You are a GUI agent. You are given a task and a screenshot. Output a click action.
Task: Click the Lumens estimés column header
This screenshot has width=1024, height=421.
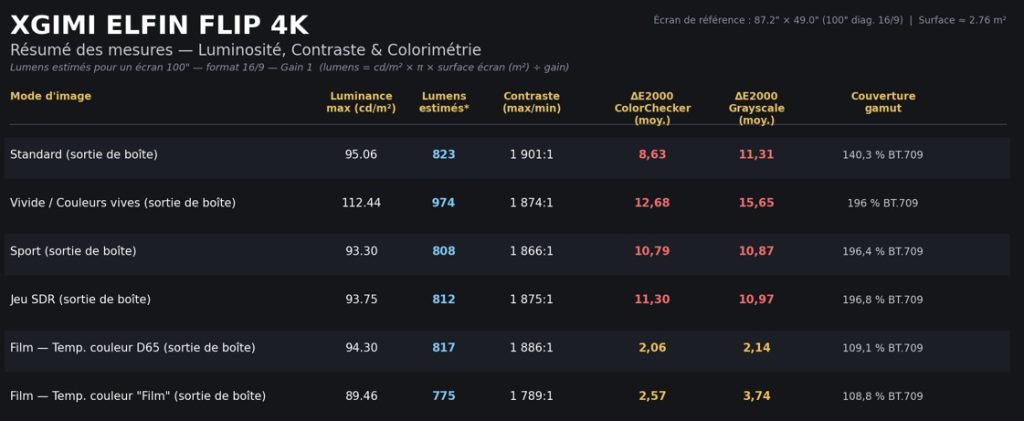tap(444, 102)
